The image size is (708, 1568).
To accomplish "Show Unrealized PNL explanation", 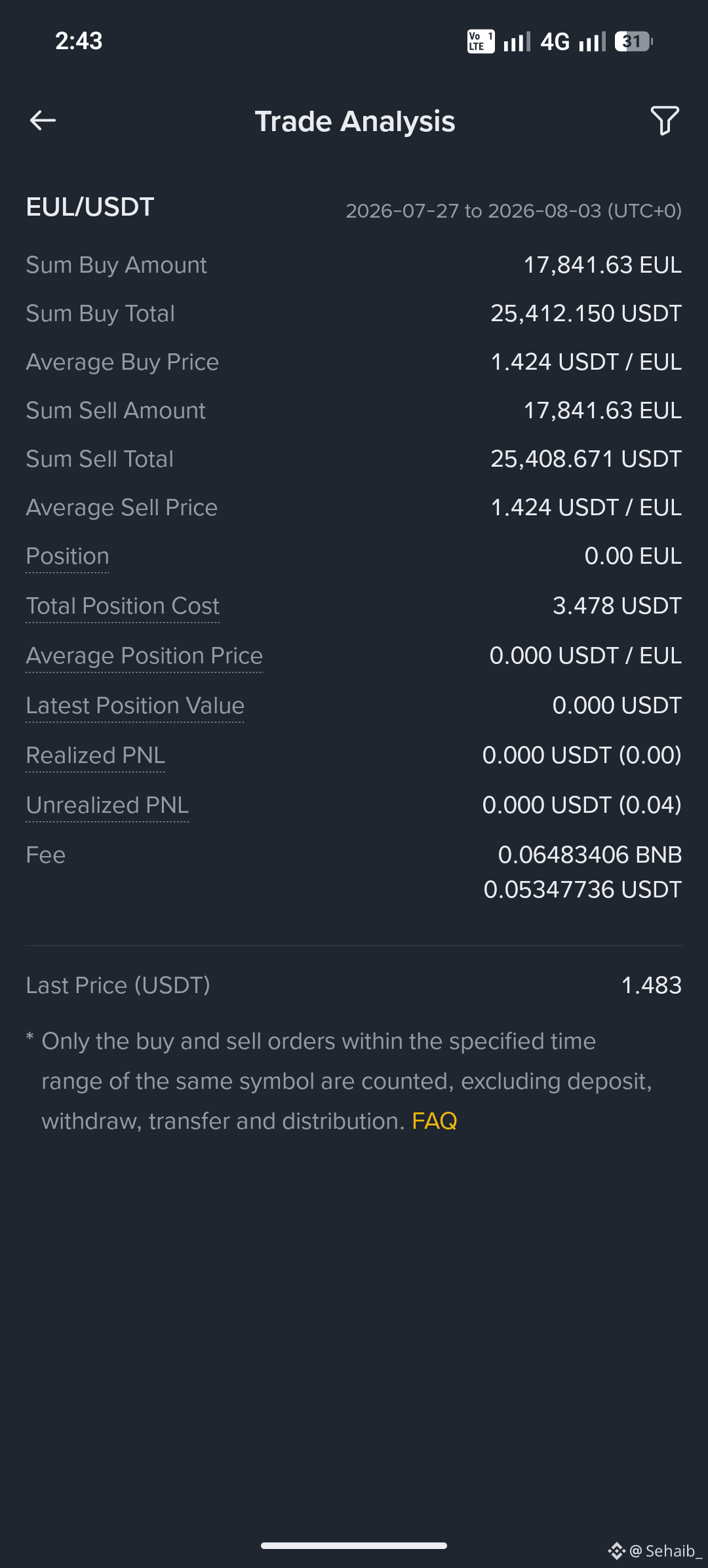I will pyautogui.click(x=108, y=805).
